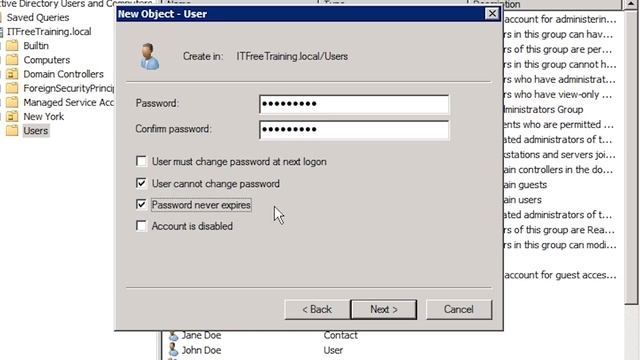Click 'rs of this group are per…' description

pyautogui.click(x=558, y=49)
